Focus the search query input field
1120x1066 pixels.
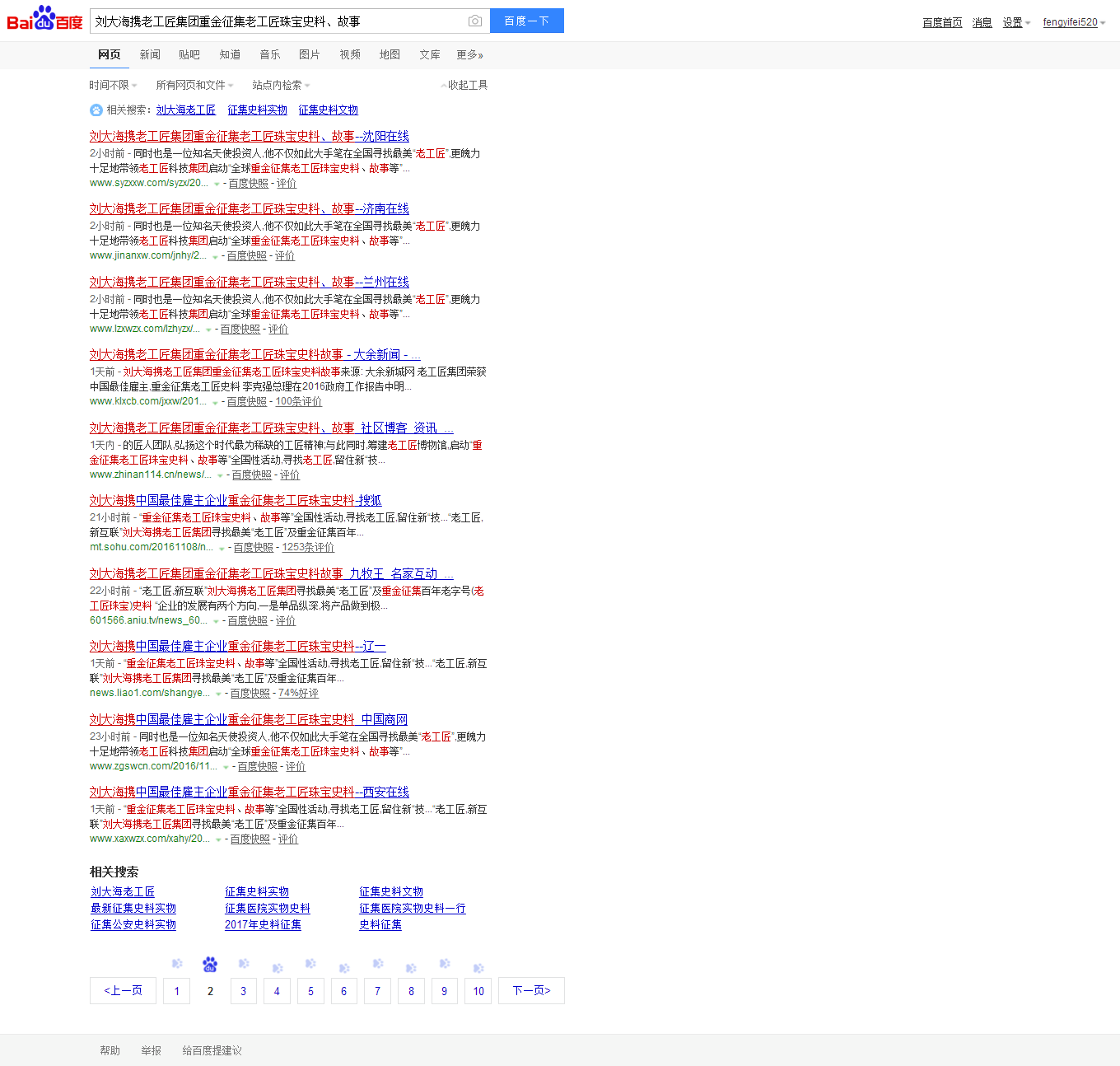click(x=278, y=21)
